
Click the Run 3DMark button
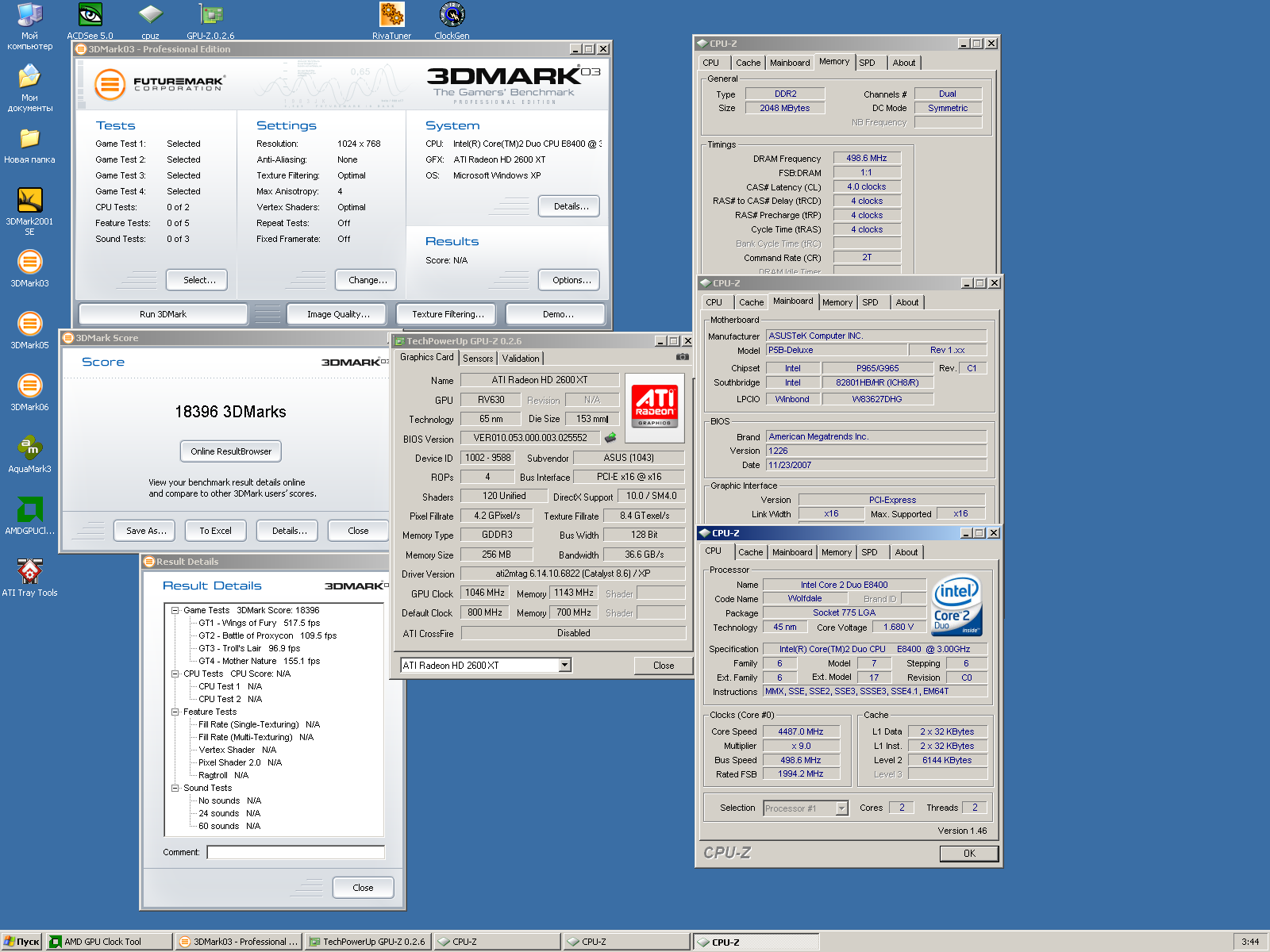click(163, 314)
